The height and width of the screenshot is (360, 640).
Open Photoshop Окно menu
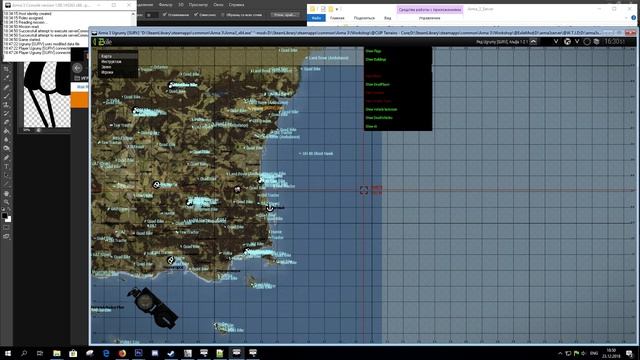218,5
